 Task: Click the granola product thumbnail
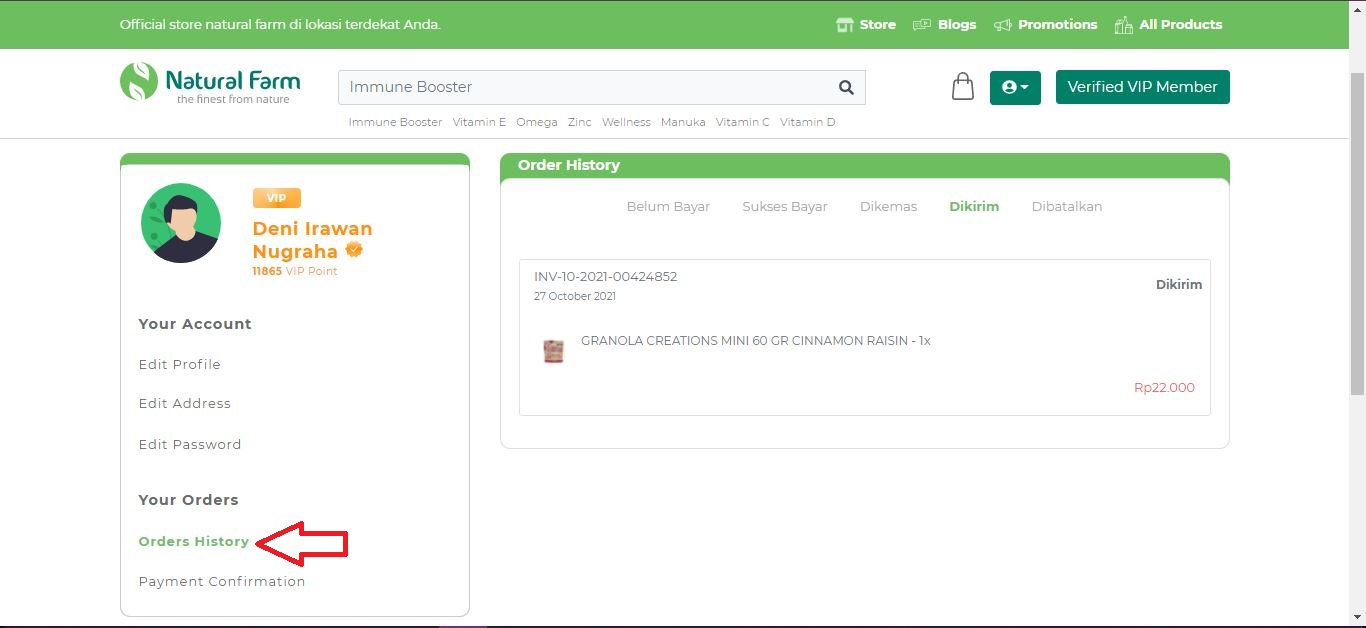pyautogui.click(x=553, y=351)
